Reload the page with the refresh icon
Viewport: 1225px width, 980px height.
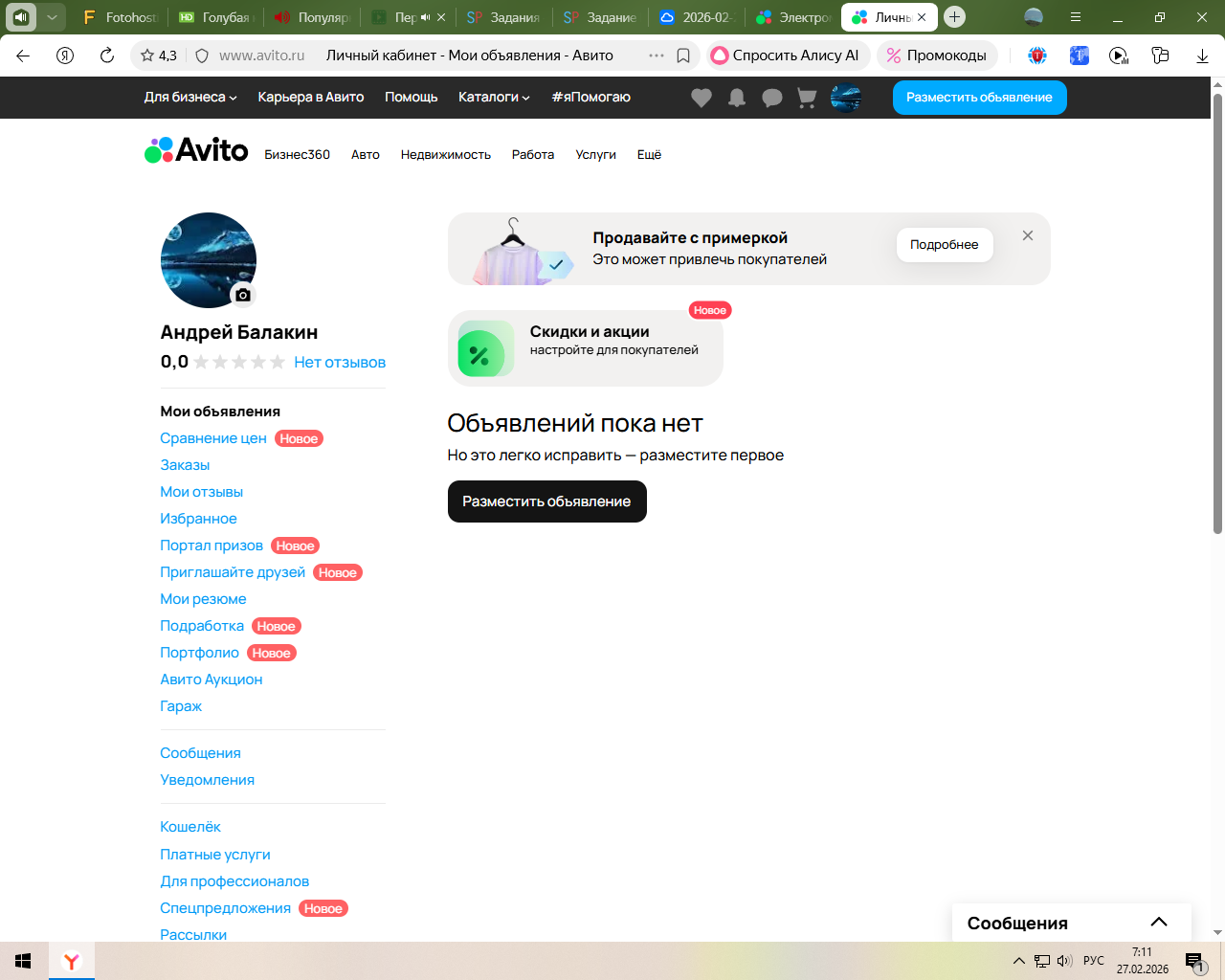click(x=107, y=56)
